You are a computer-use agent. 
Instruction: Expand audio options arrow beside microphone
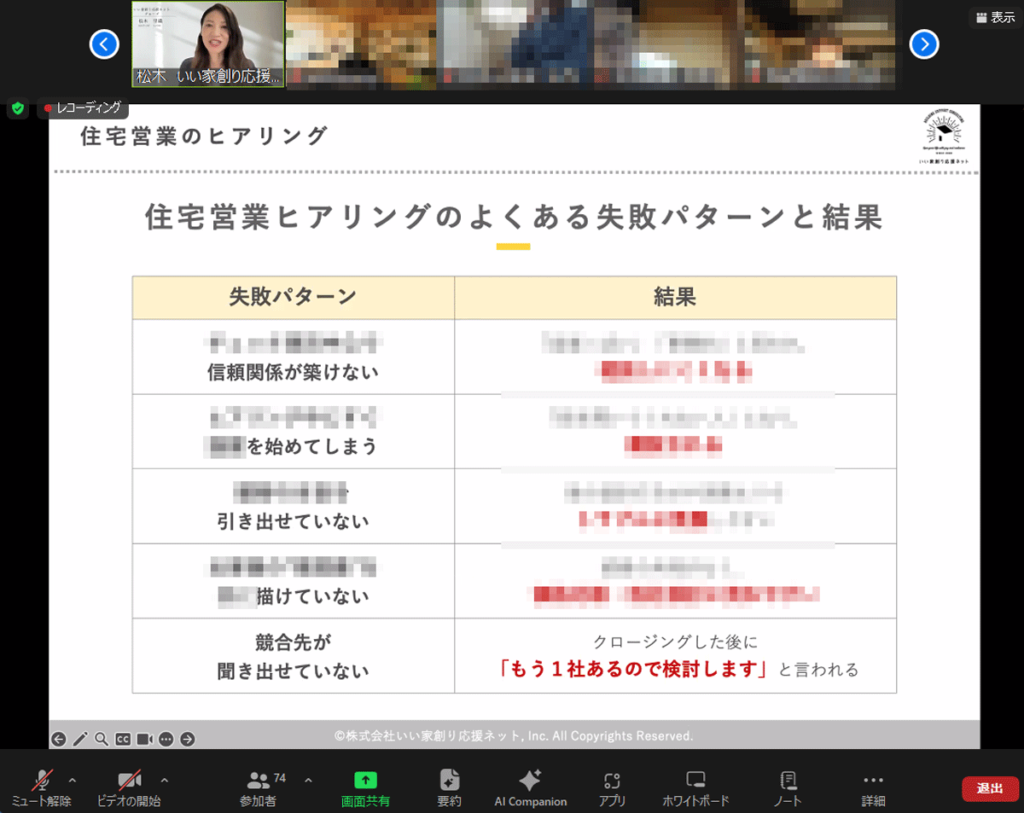(72, 780)
